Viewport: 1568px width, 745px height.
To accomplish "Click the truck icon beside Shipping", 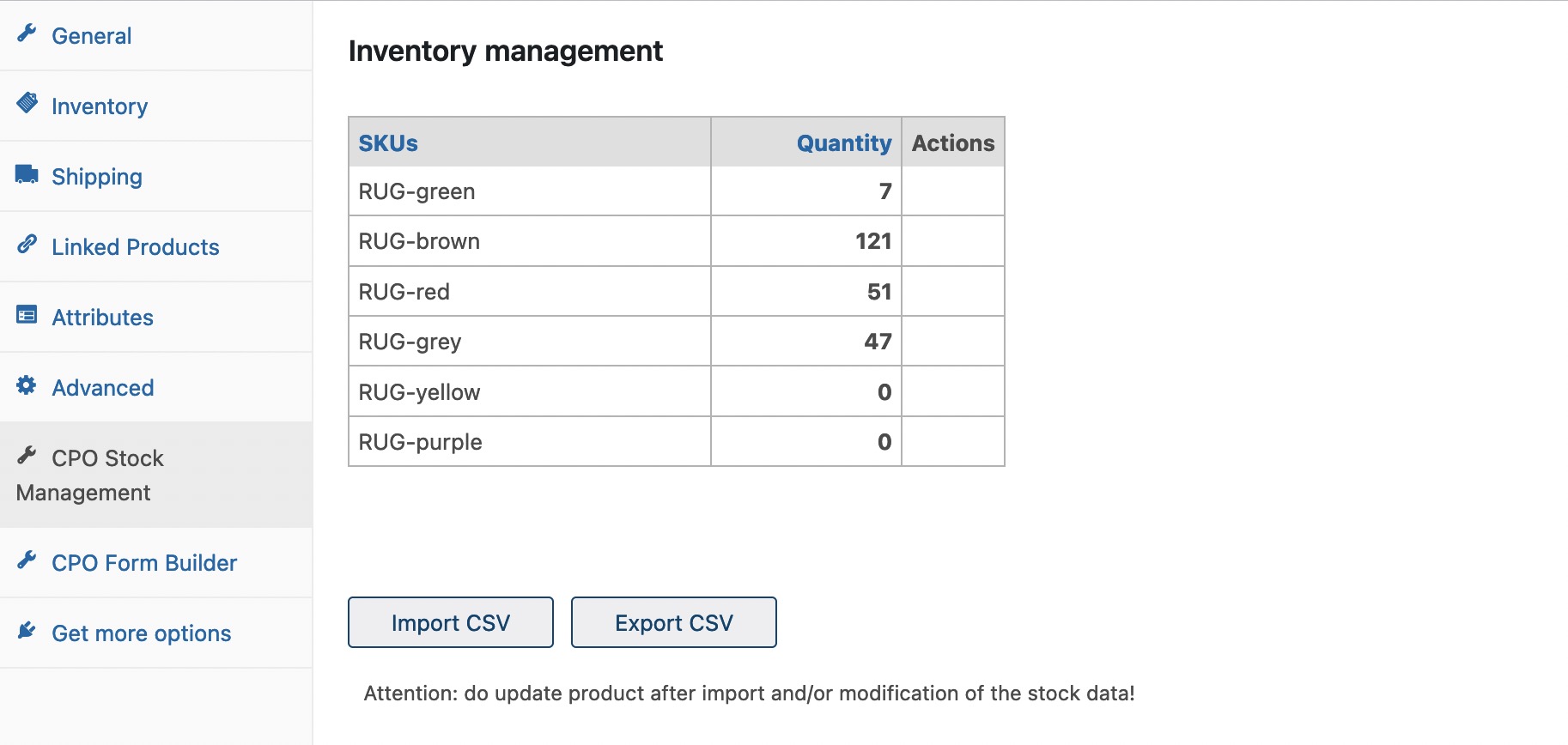I will click(27, 174).
